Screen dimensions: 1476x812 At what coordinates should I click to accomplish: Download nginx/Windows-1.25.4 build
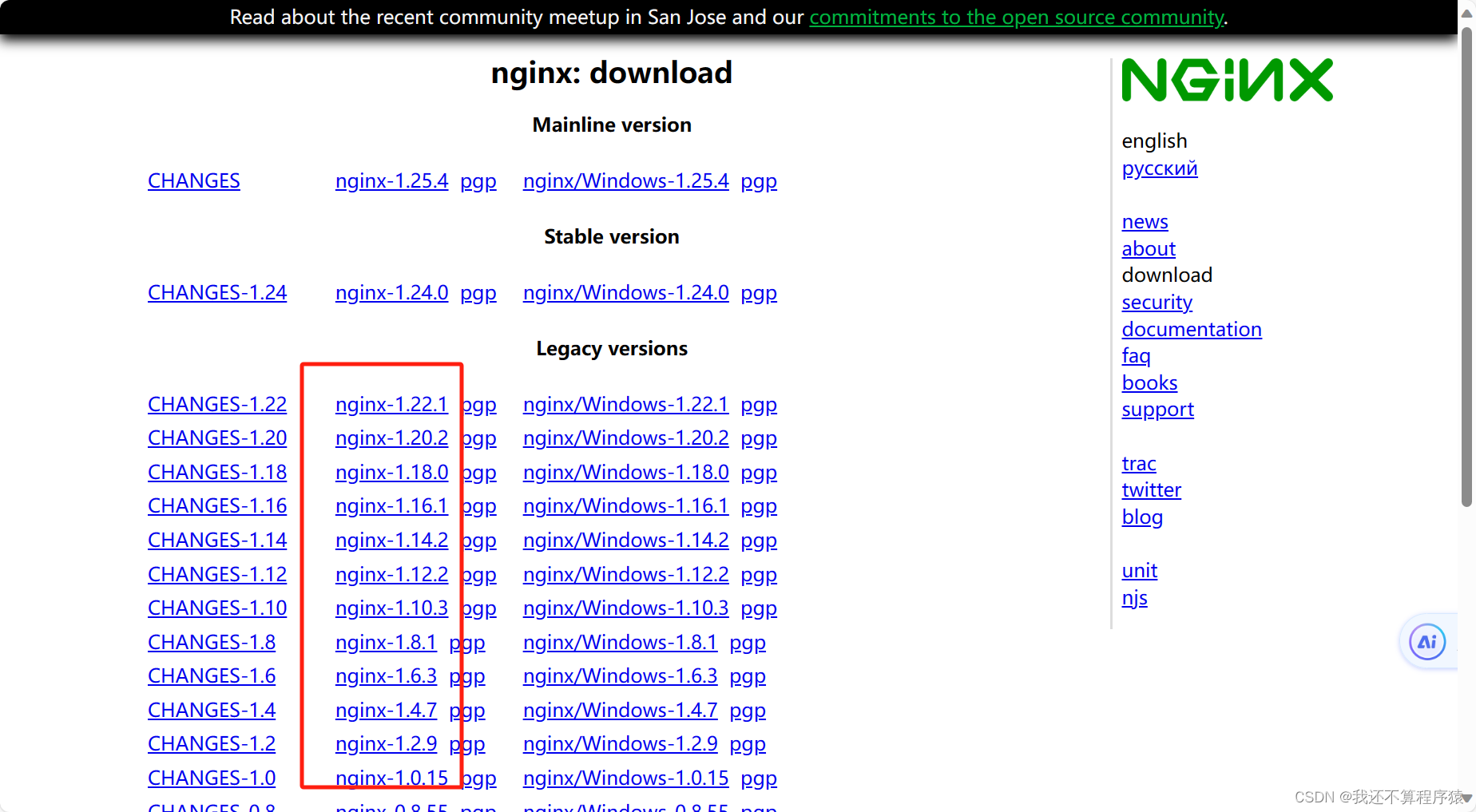[x=625, y=181]
